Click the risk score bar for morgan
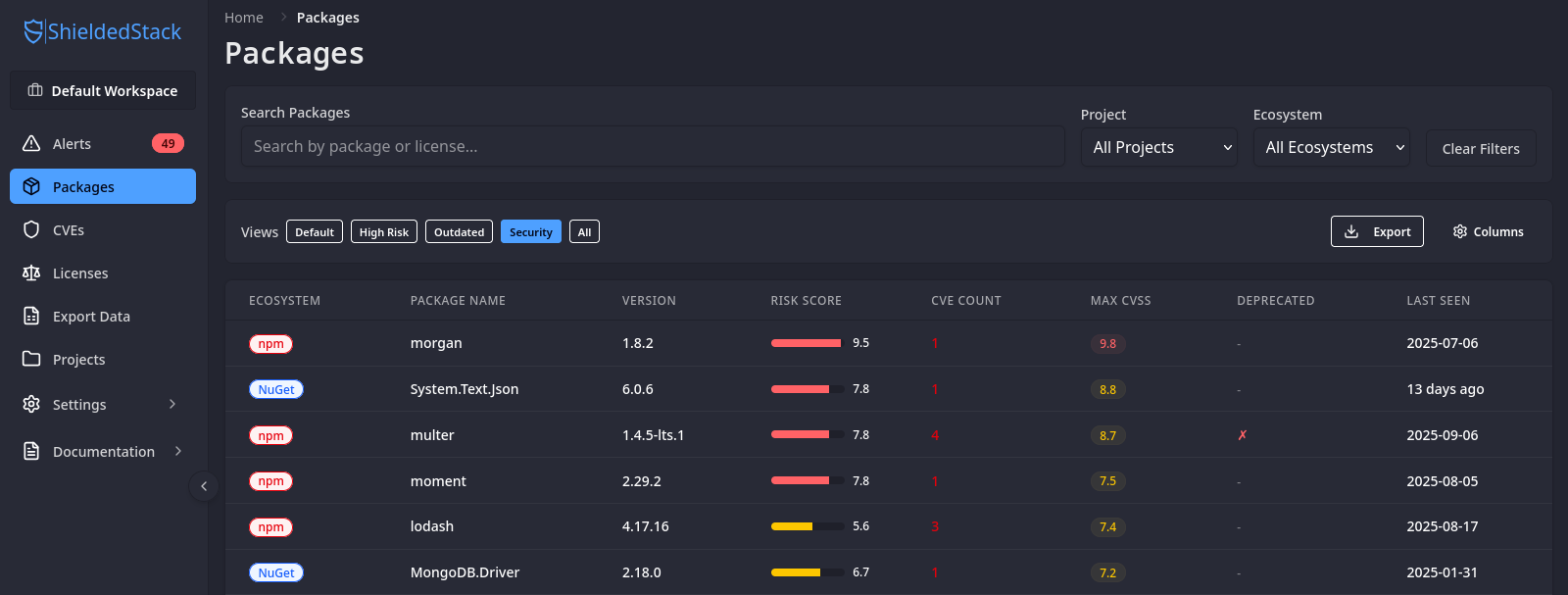 pyautogui.click(x=808, y=343)
